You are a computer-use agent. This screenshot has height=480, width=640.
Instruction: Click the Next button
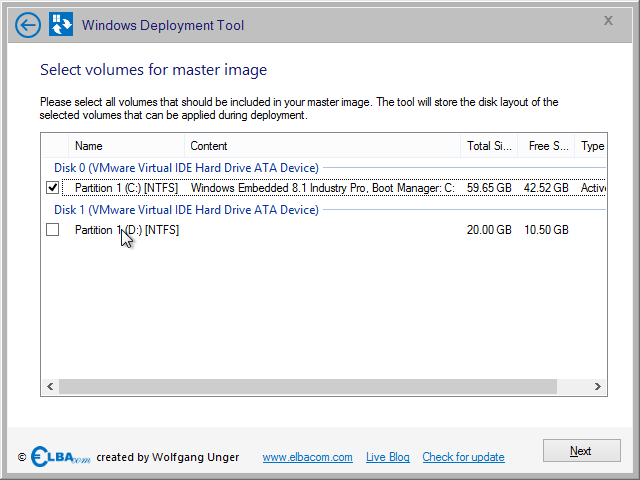click(582, 451)
